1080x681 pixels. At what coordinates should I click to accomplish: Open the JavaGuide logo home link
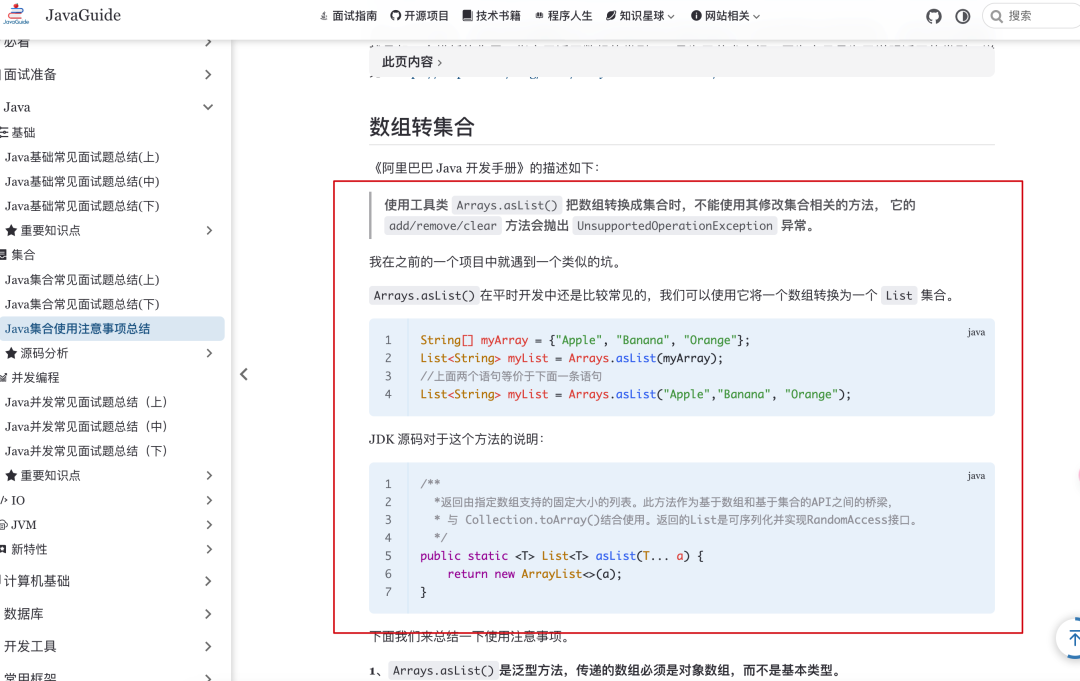pyautogui.click(x=62, y=15)
